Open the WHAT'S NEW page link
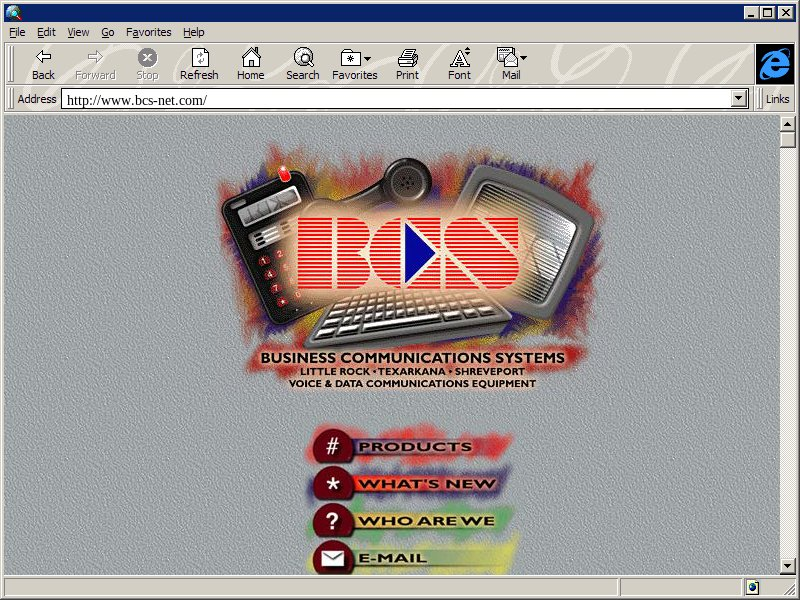Viewport: 800px width, 600px height. [424, 484]
